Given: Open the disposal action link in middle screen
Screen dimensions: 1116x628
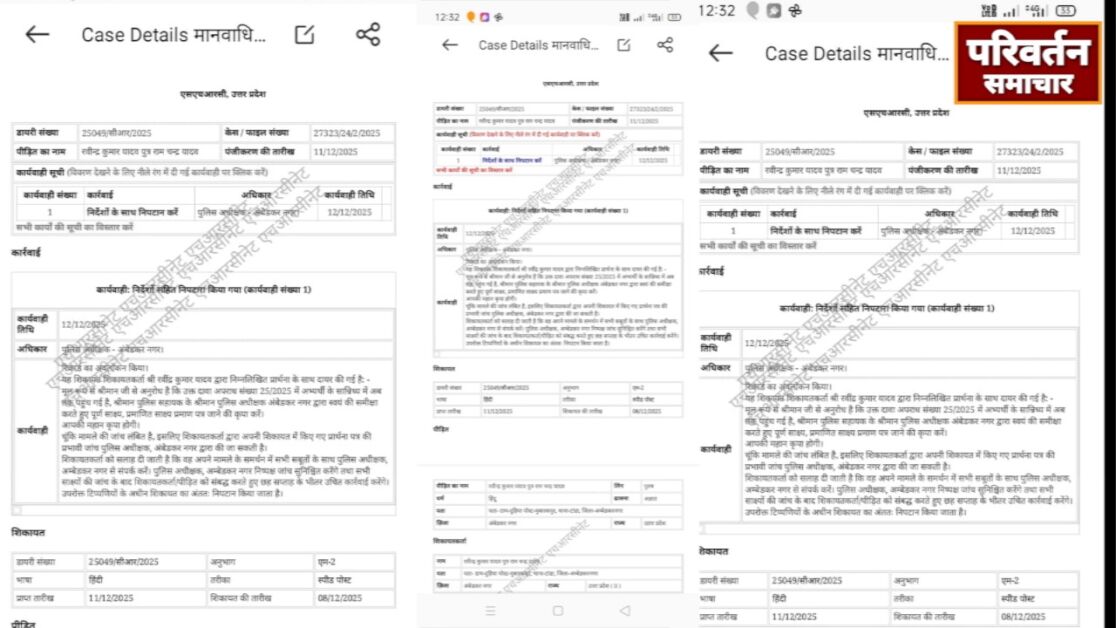Looking at the screenshot, I should point(512,160).
